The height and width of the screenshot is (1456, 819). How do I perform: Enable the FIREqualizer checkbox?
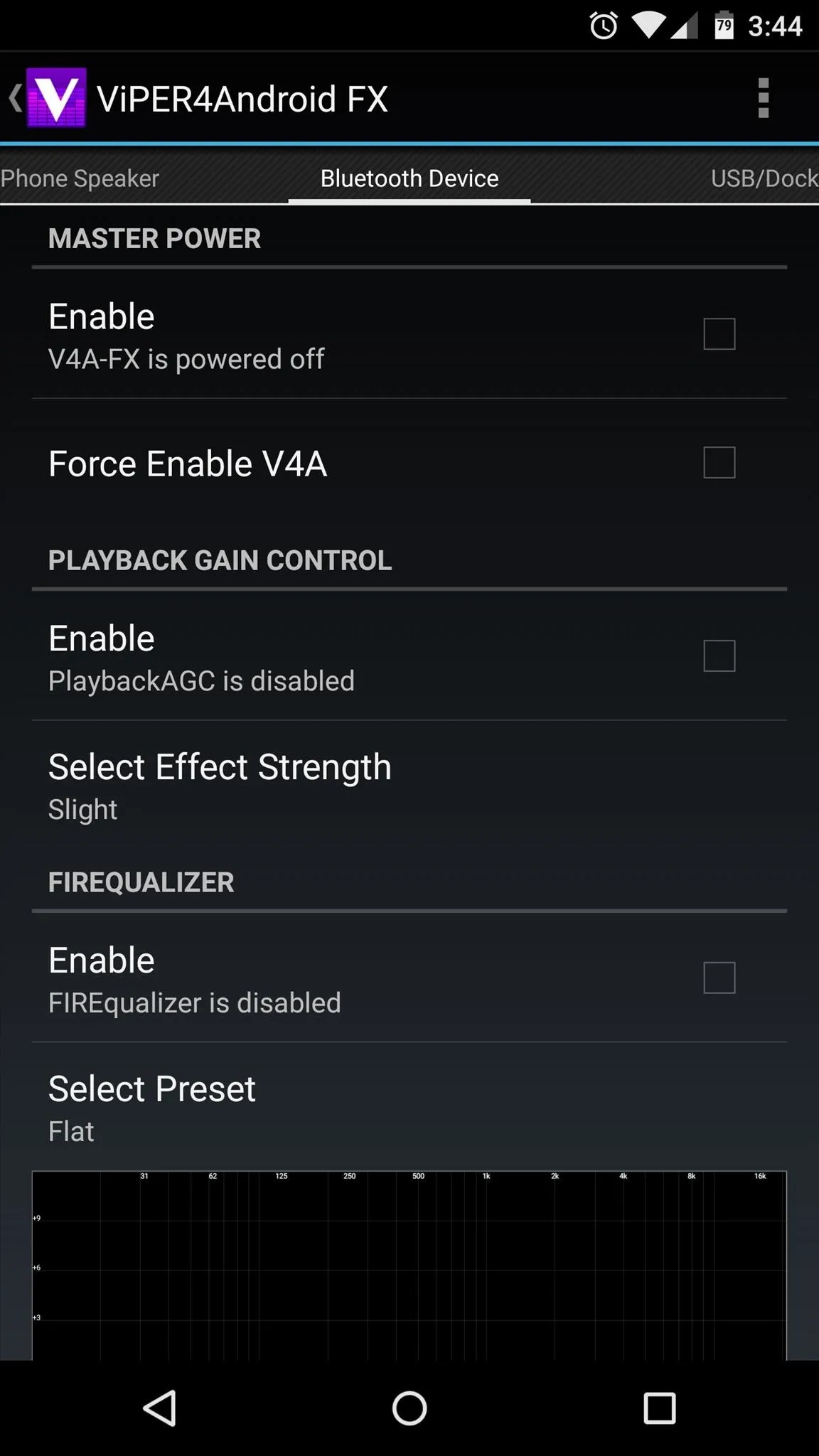click(719, 978)
